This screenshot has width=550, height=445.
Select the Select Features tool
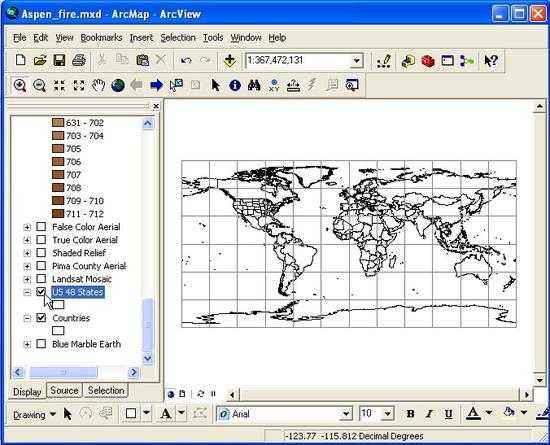click(x=176, y=85)
